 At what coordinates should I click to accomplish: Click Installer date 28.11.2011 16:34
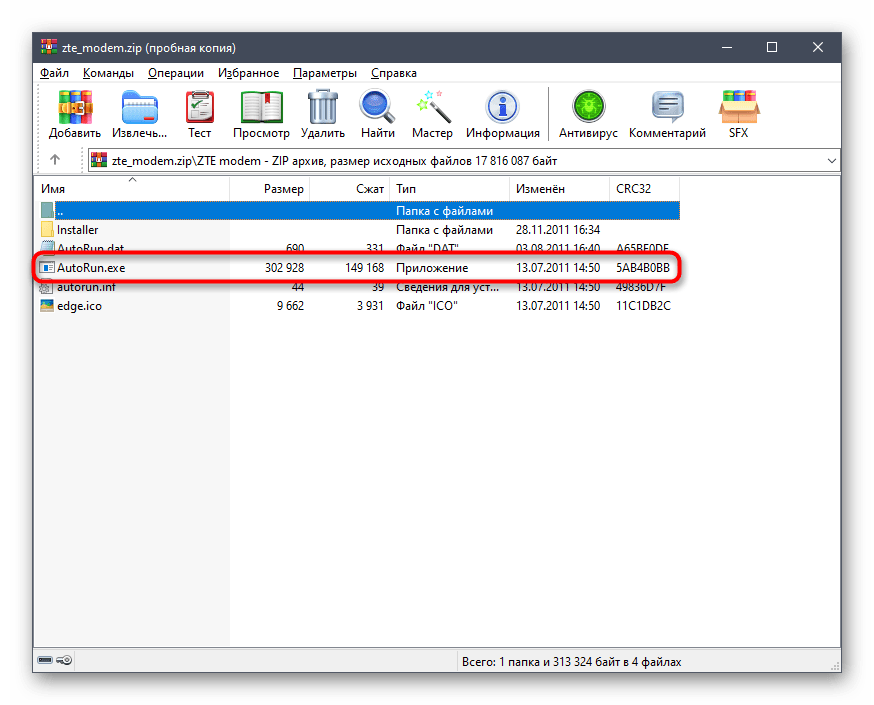[558, 230]
